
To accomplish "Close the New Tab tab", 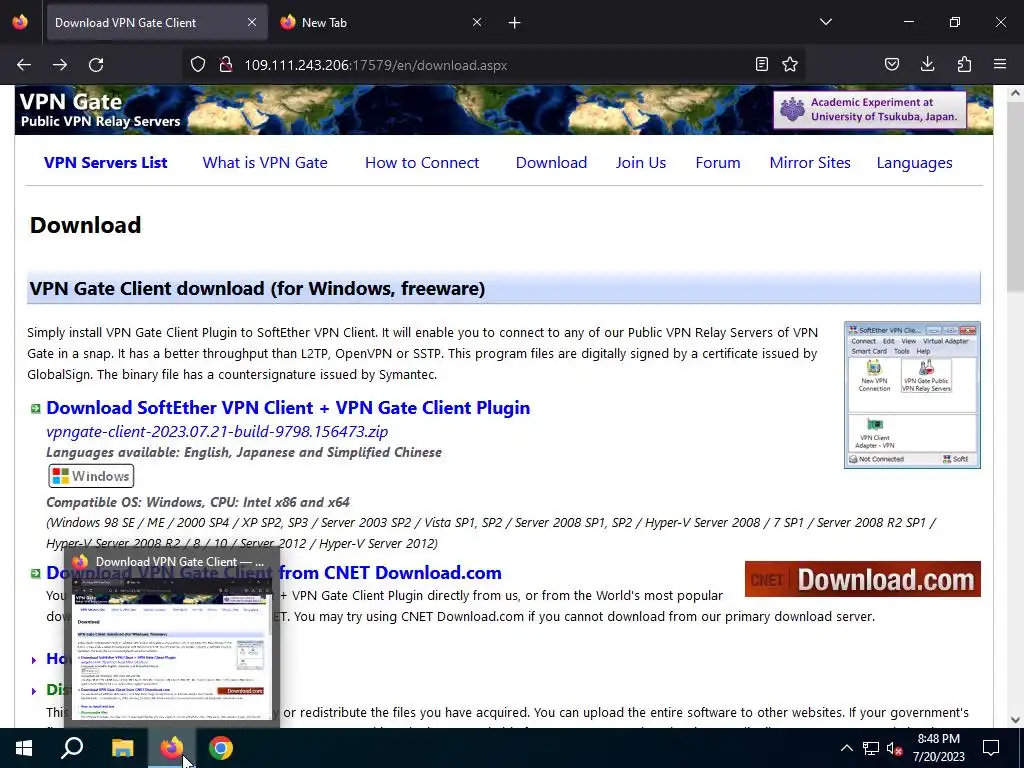I will coord(477,22).
